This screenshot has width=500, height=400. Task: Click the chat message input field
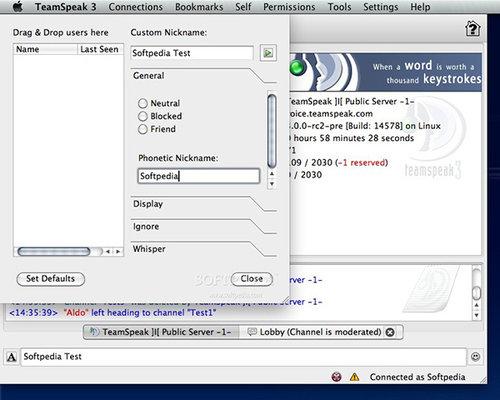tap(244, 357)
